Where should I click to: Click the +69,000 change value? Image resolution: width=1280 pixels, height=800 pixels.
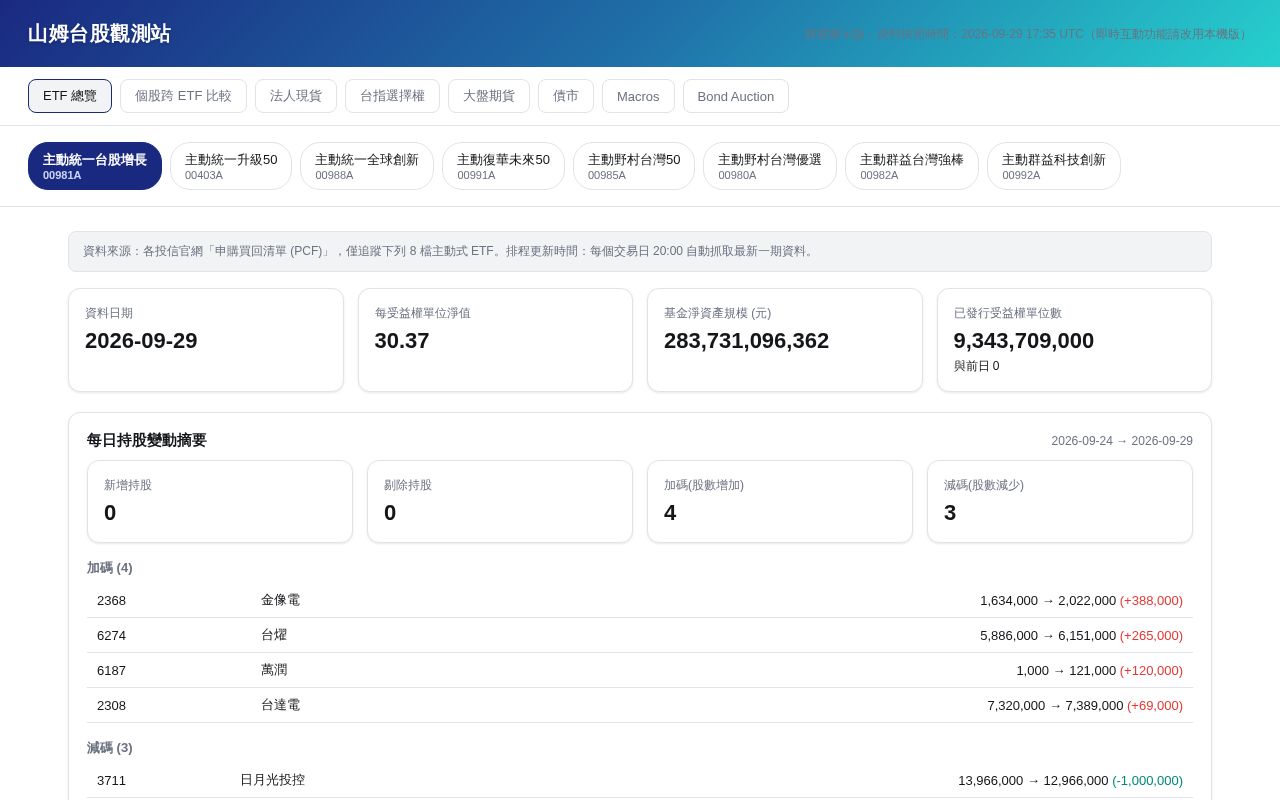click(1155, 705)
